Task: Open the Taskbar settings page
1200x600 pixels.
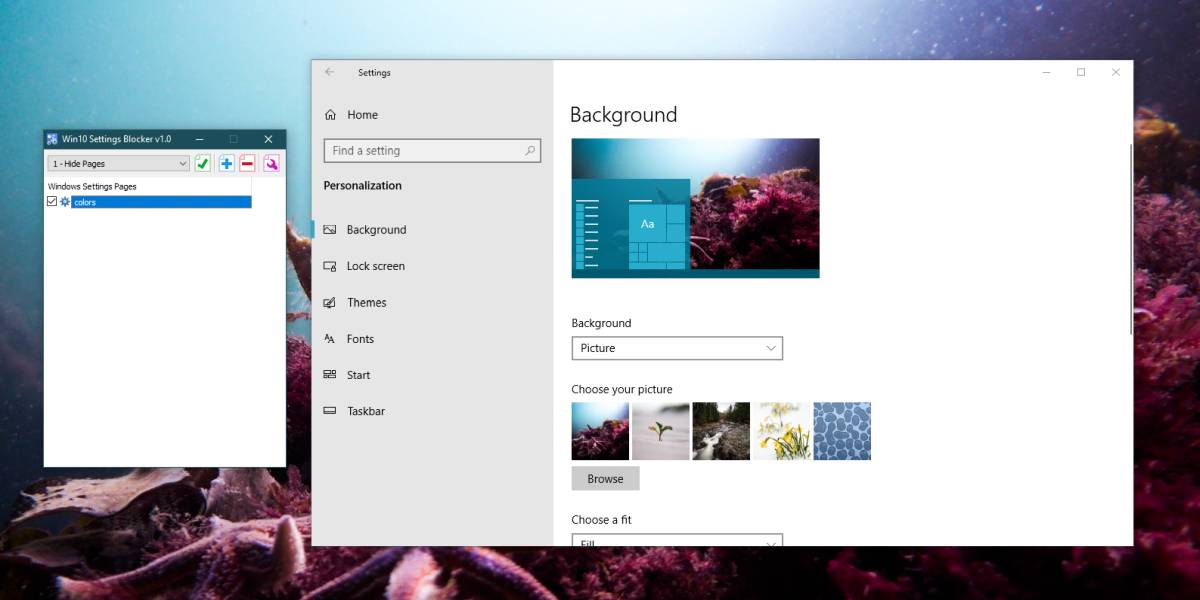Action: pyautogui.click(x=432, y=411)
